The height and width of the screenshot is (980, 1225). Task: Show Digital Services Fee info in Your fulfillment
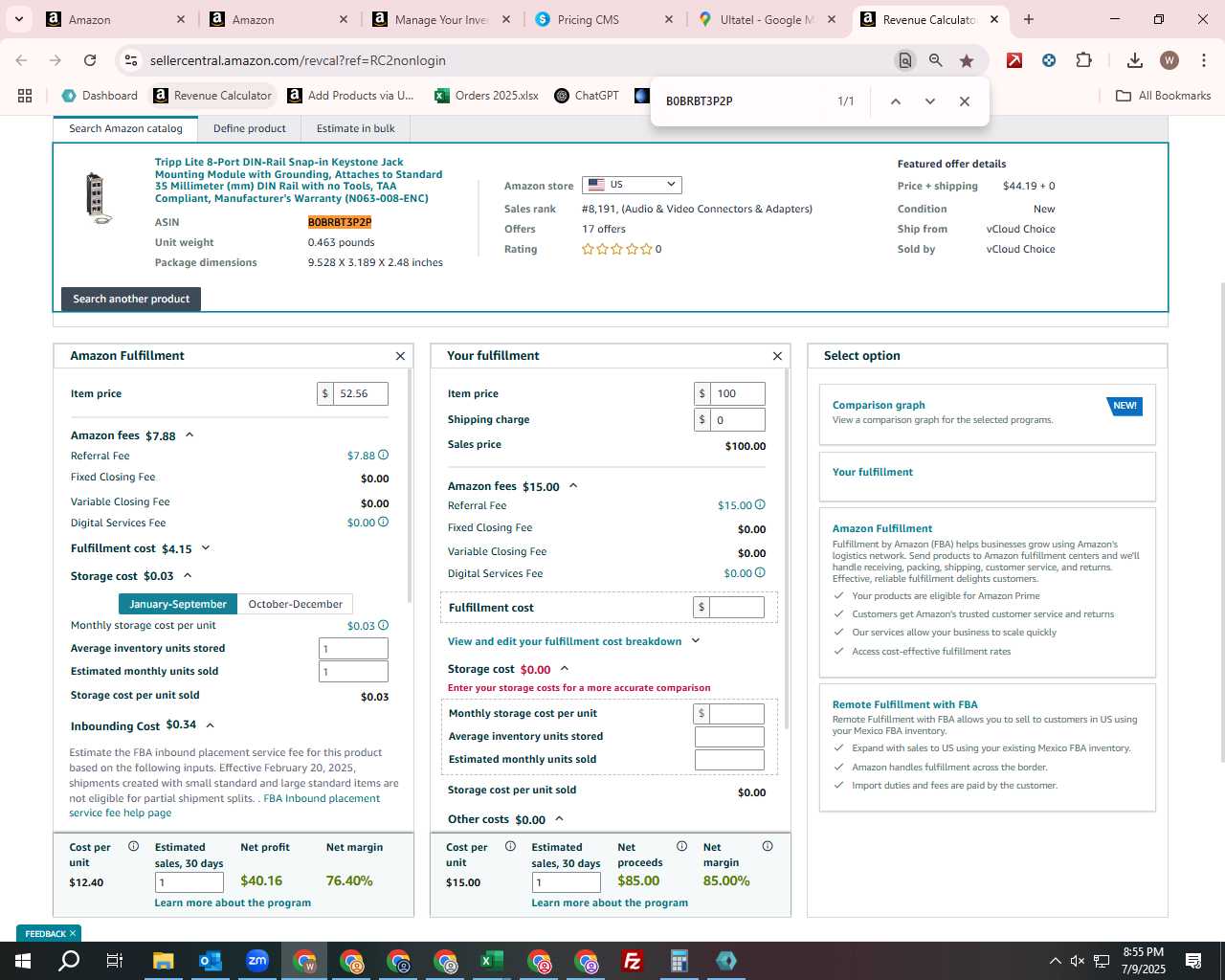point(760,573)
